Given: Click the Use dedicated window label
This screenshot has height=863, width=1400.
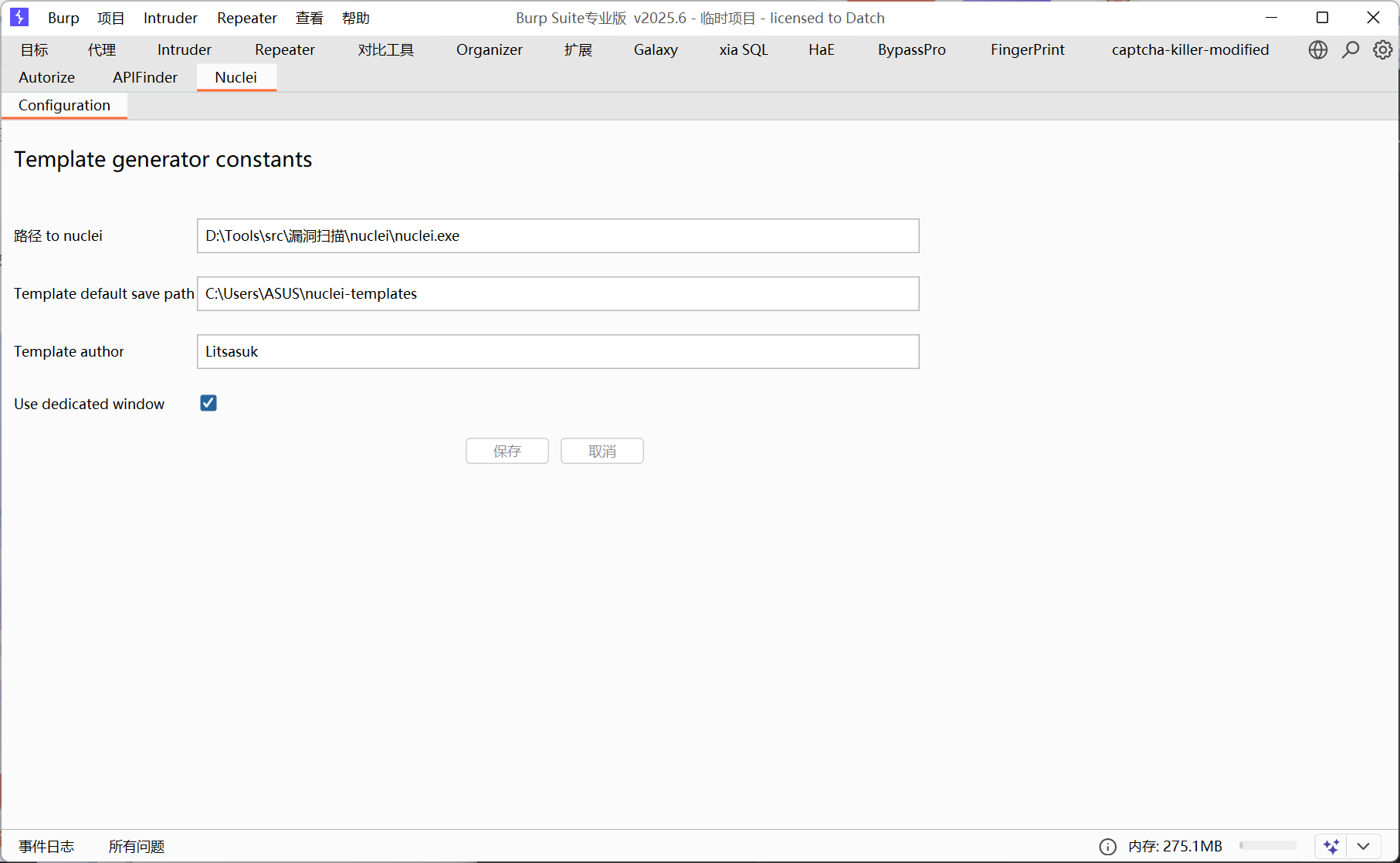Looking at the screenshot, I should click(x=90, y=404).
